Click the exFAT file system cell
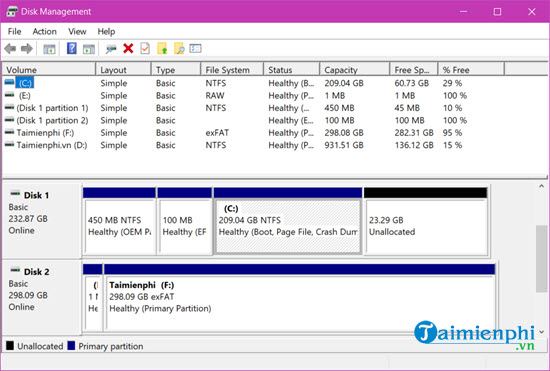The height and width of the screenshot is (371, 550). (217, 133)
